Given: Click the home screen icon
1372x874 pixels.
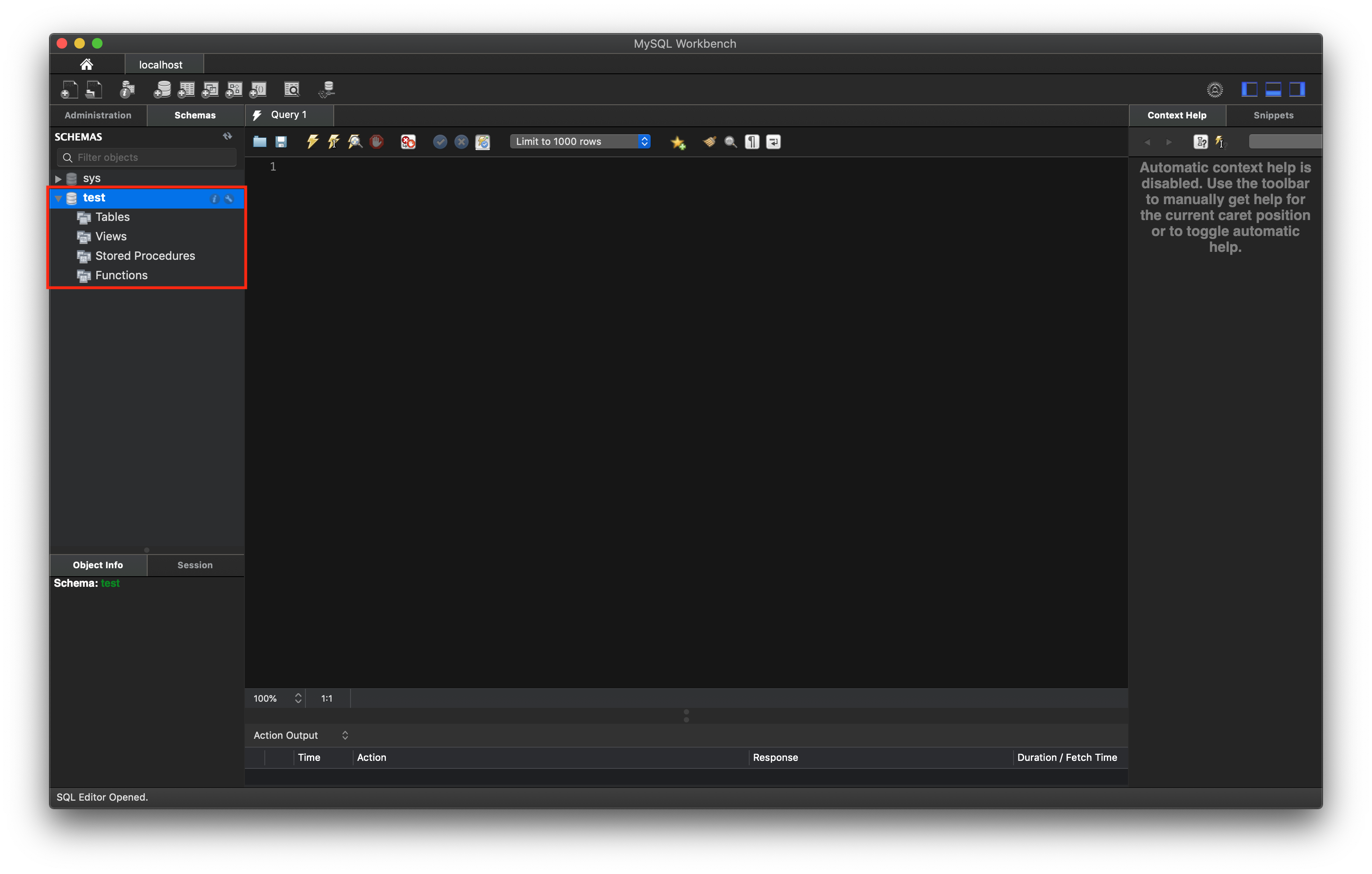Looking at the screenshot, I should [87, 65].
